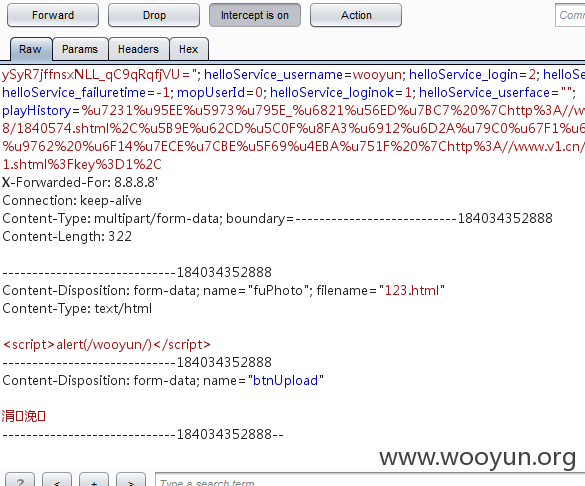Click the helloService_userface cookie name
This screenshot has width=585, height=486.
484,93
